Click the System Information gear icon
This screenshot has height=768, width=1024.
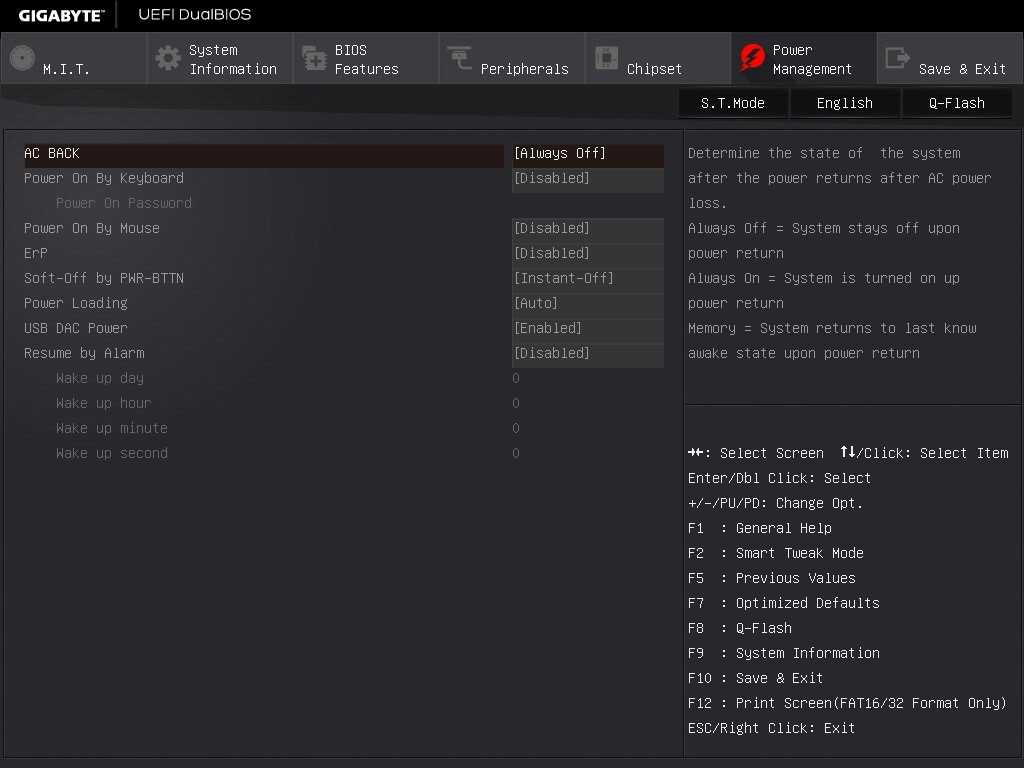click(168, 58)
